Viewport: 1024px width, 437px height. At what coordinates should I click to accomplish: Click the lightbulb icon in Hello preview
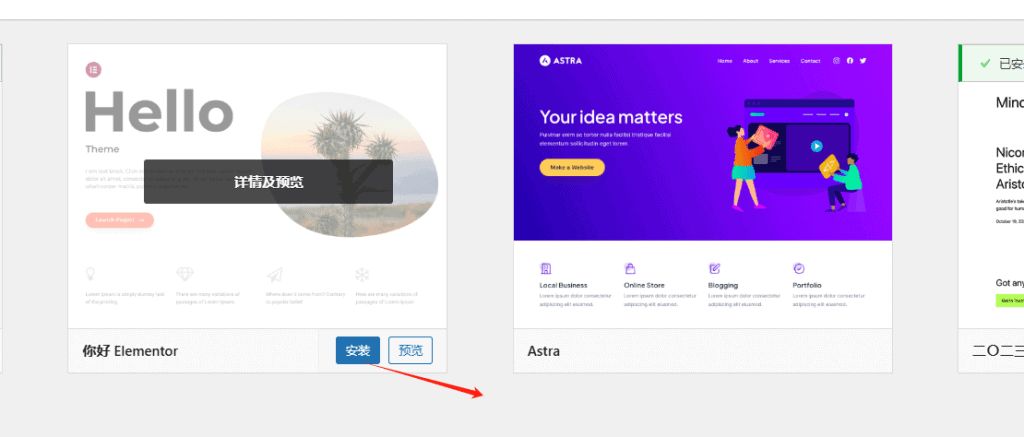91,273
